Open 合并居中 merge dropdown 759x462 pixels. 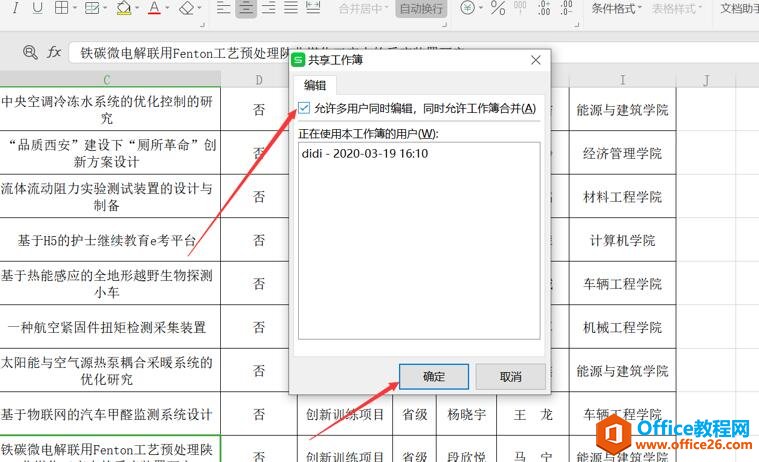363,8
